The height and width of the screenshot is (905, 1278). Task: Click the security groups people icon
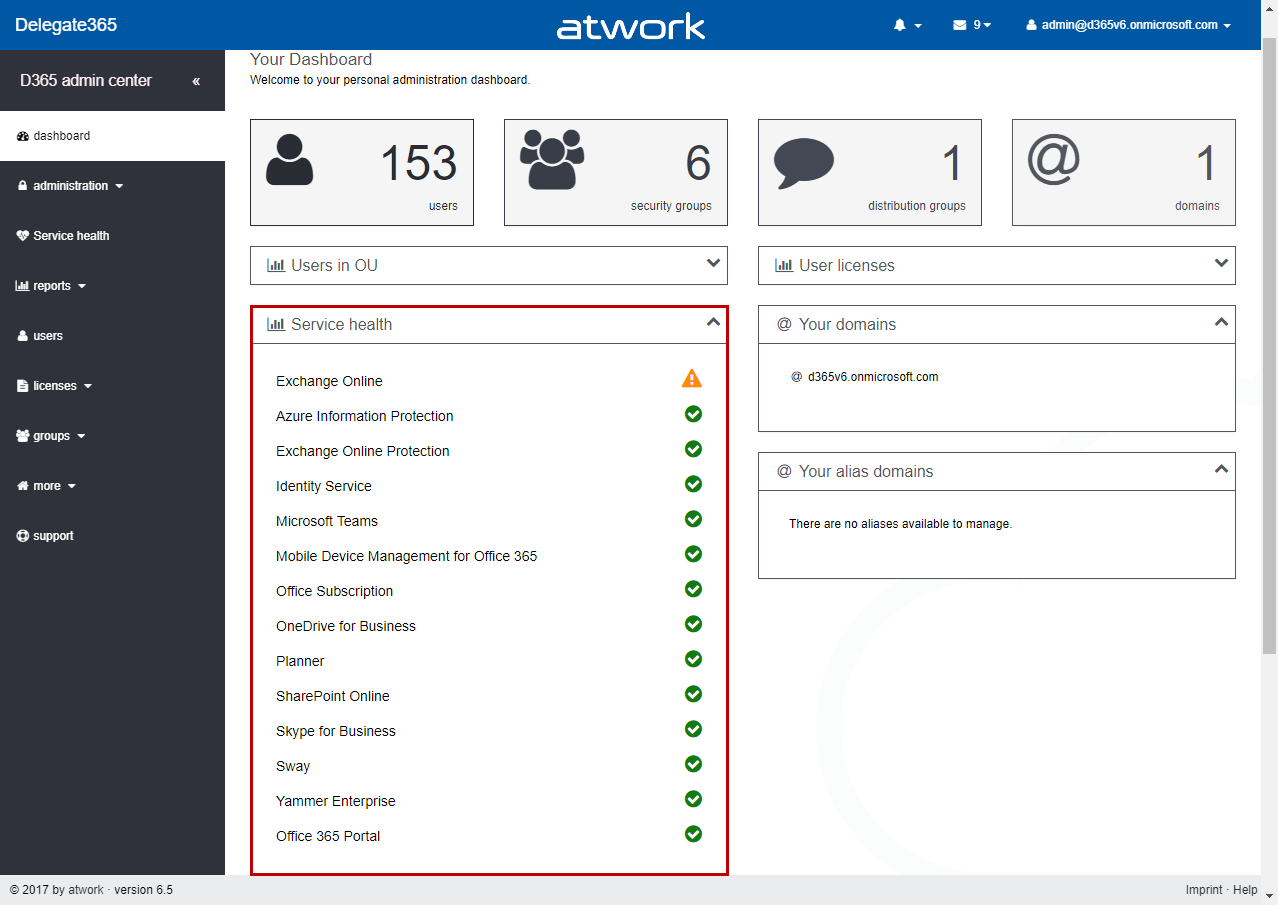[552, 160]
